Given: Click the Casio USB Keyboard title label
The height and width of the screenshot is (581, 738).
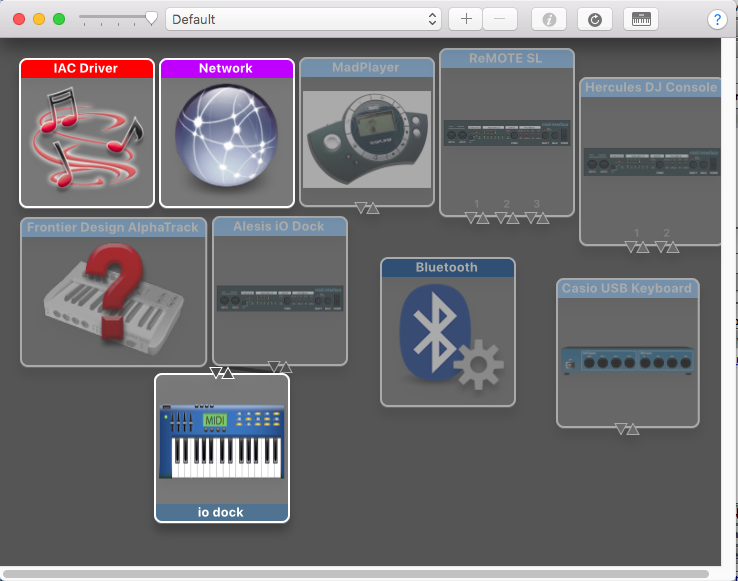Looking at the screenshot, I should (627, 288).
